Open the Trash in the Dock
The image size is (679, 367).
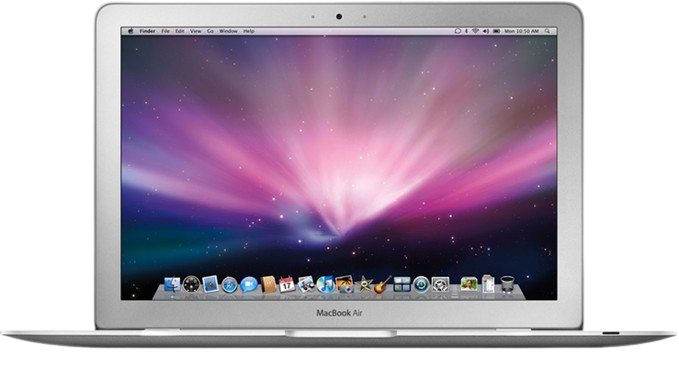click(507, 284)
